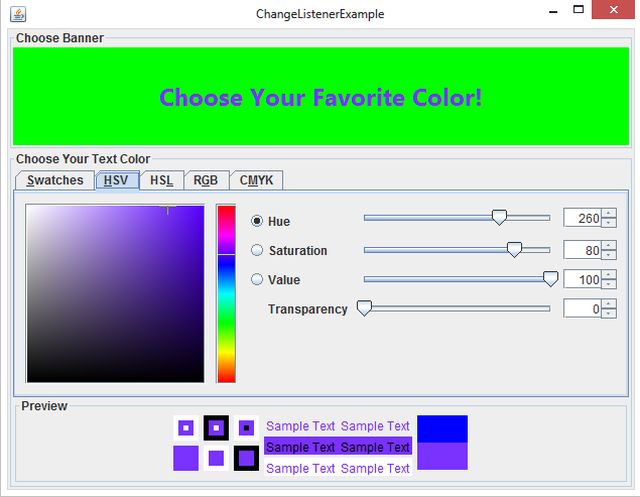Click the black-bordered purple square in top preview row
The width and height of the screenshot is (640, 497).
point(216,428)
